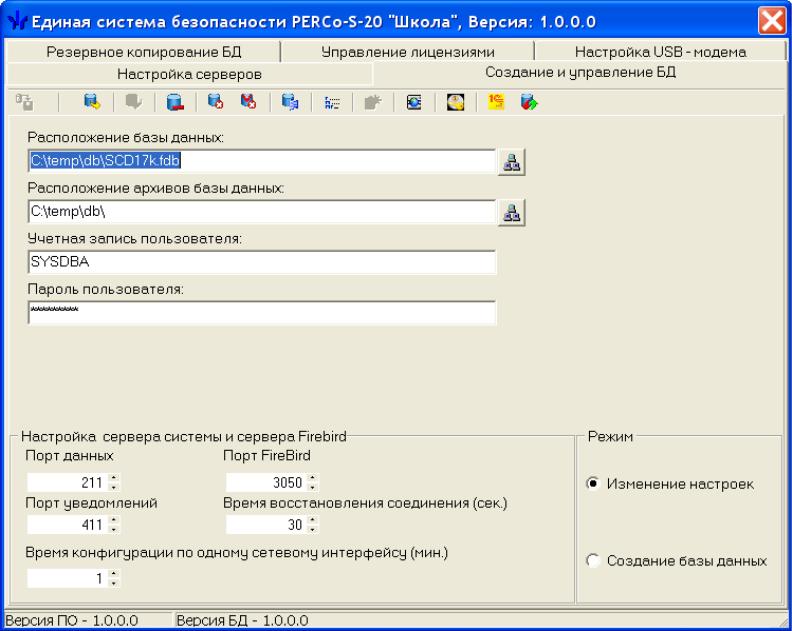Open the 'Управление лицензиями' tab
The width and height of the screenshot is (792, 631).
pyautogui.click(x=408, y=52)
